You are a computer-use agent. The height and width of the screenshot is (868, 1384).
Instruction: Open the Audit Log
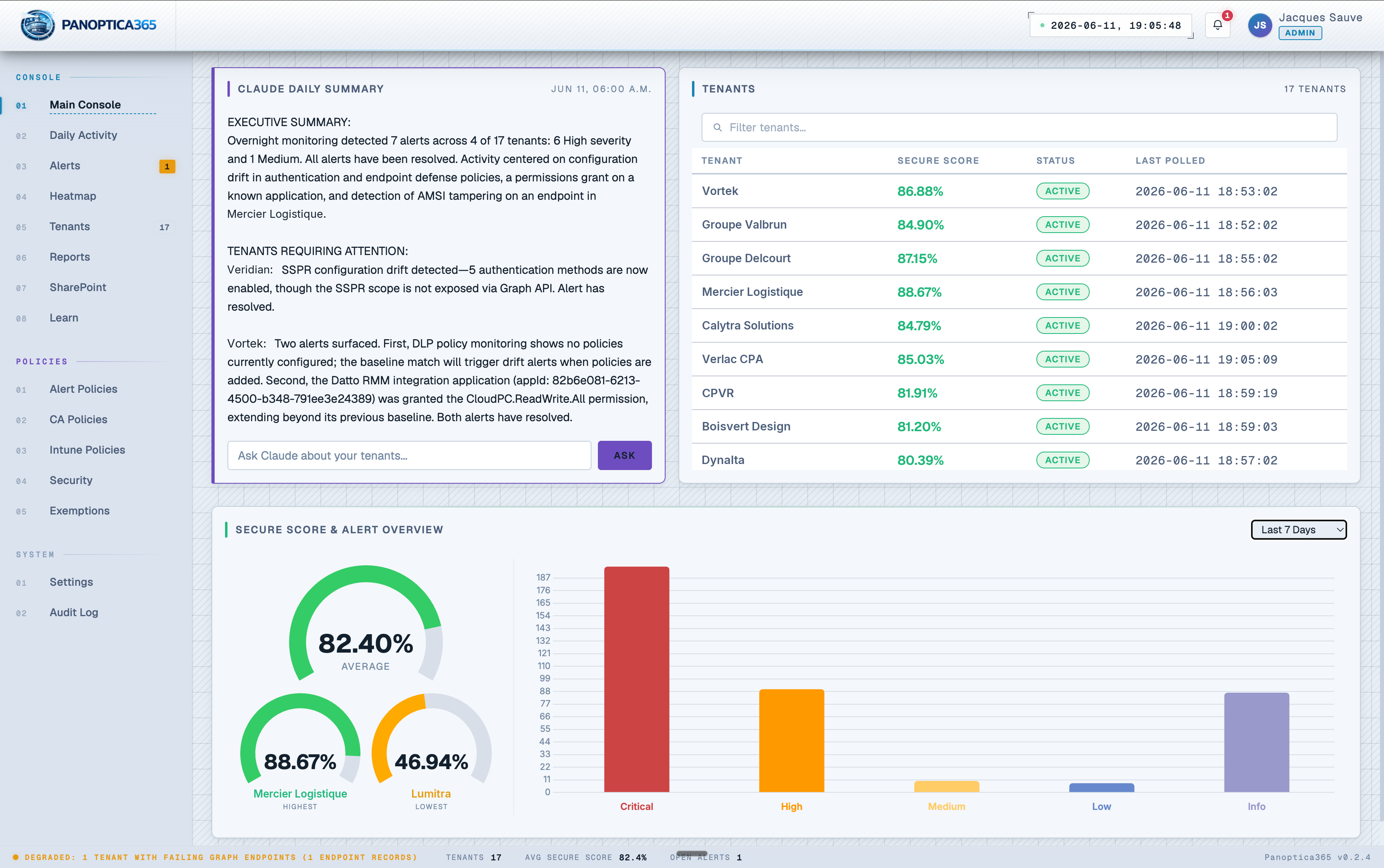[x=74, y=613]
